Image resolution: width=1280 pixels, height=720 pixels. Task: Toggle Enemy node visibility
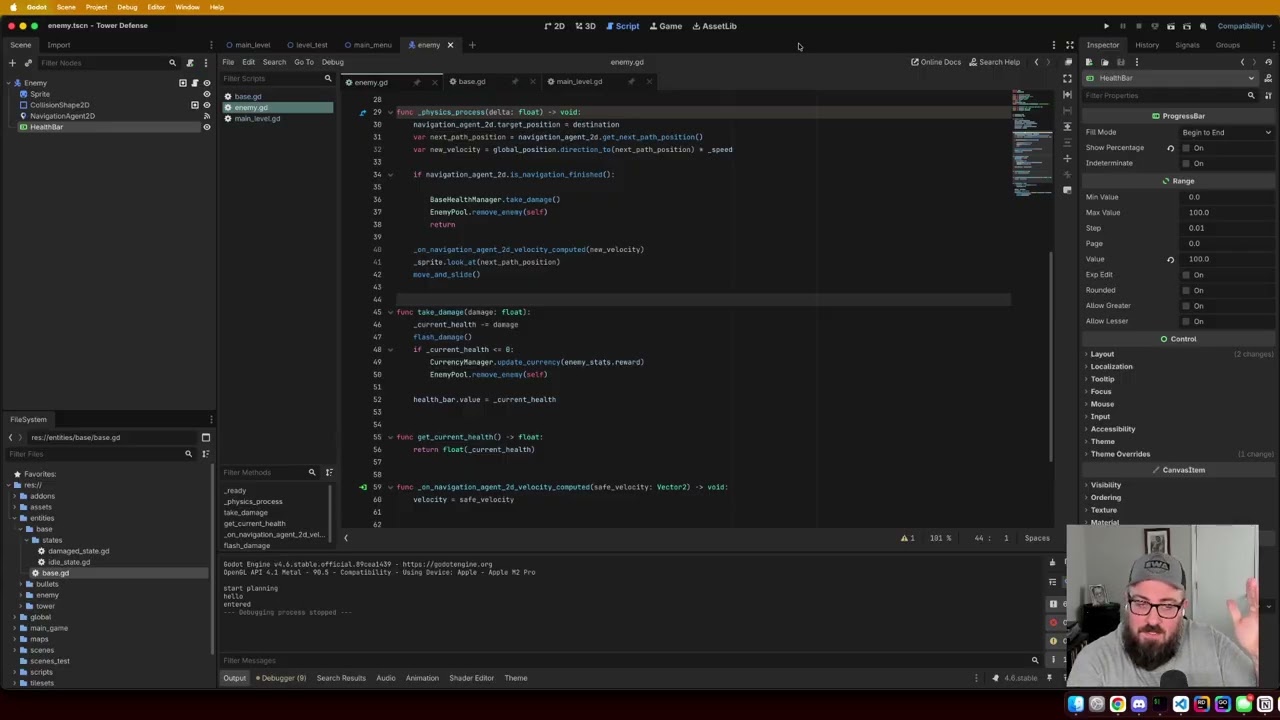coord(207,83)
